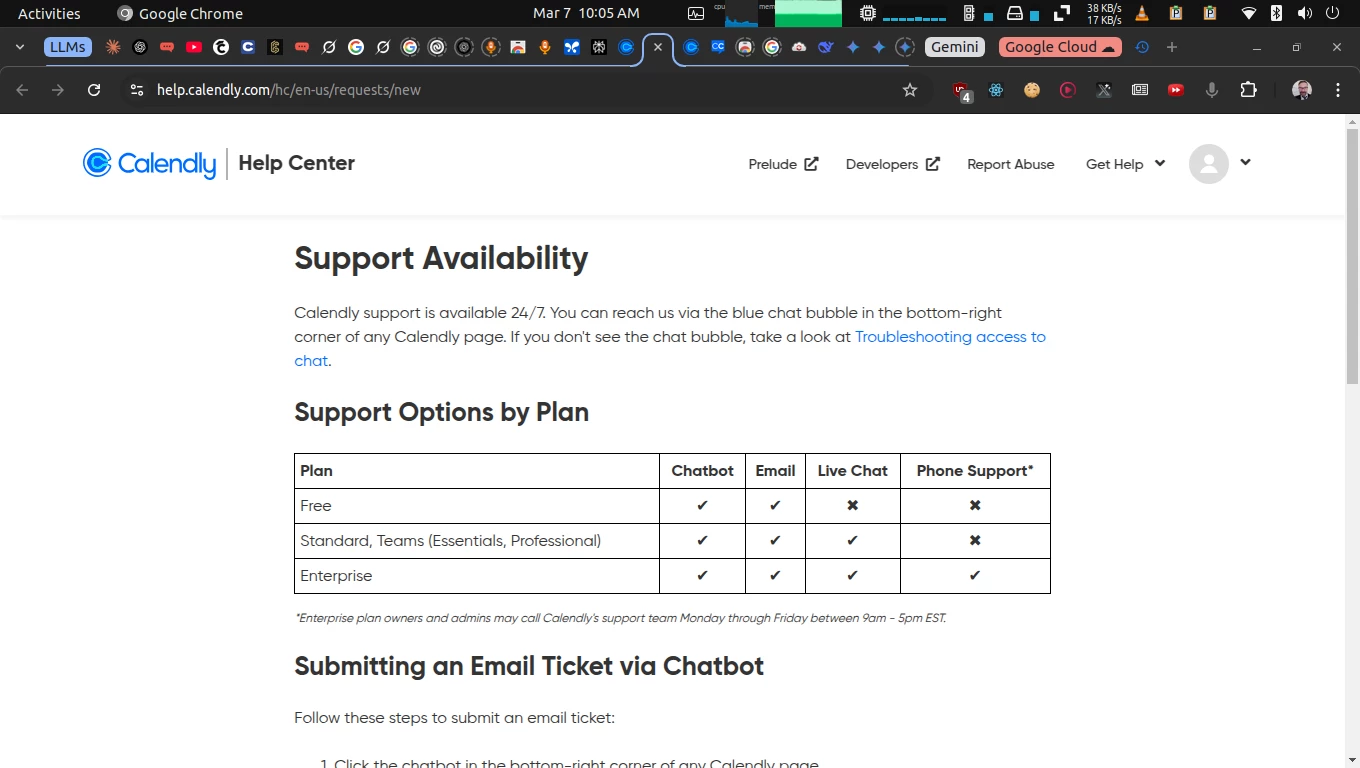Open the cookie extension icon
The height and width of the screenshot is (768, 1360).
1032,90
